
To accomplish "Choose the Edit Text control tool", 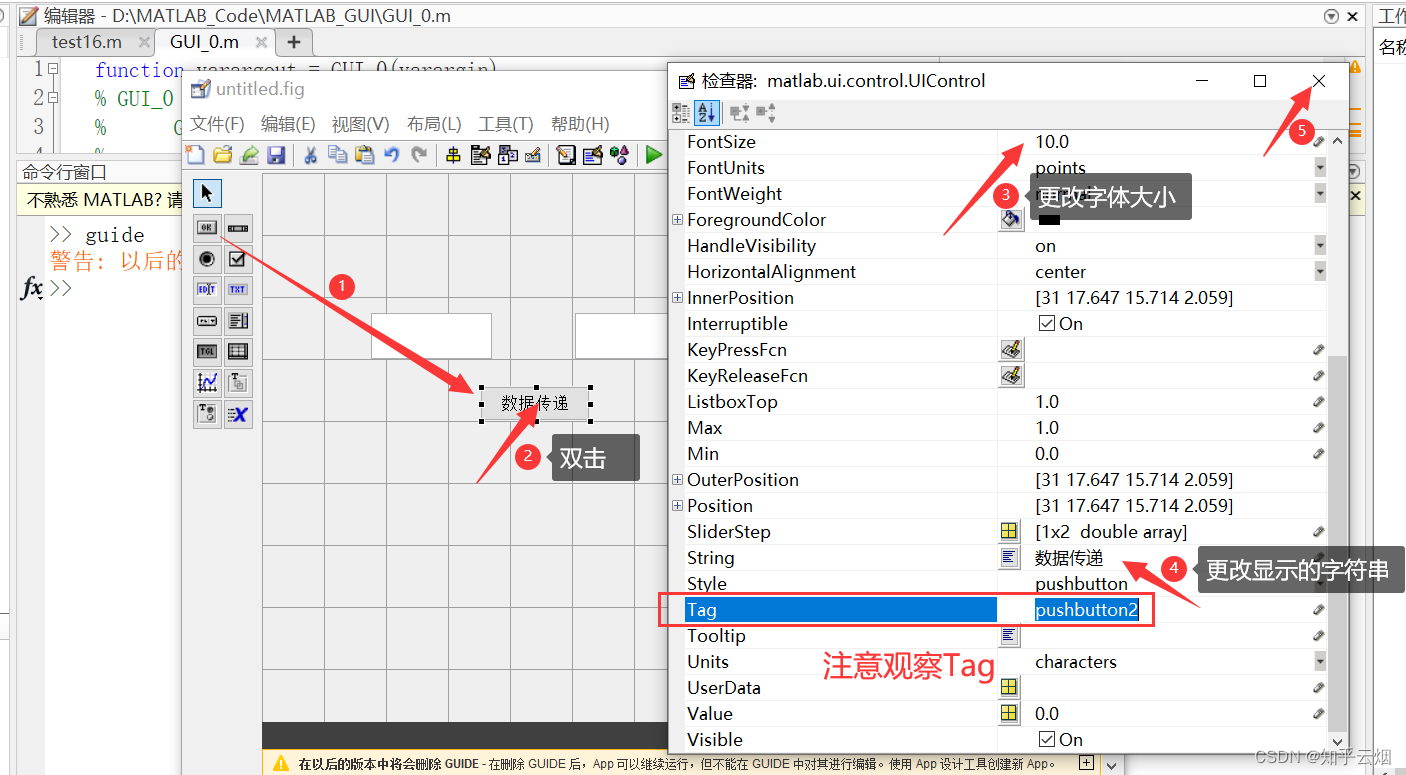I will 207,290.
